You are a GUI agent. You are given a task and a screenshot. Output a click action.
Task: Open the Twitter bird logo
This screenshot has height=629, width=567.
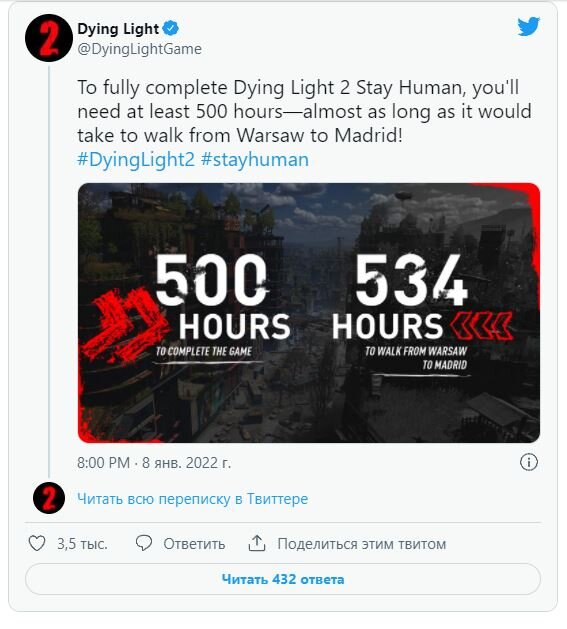(x=528, y=26)
